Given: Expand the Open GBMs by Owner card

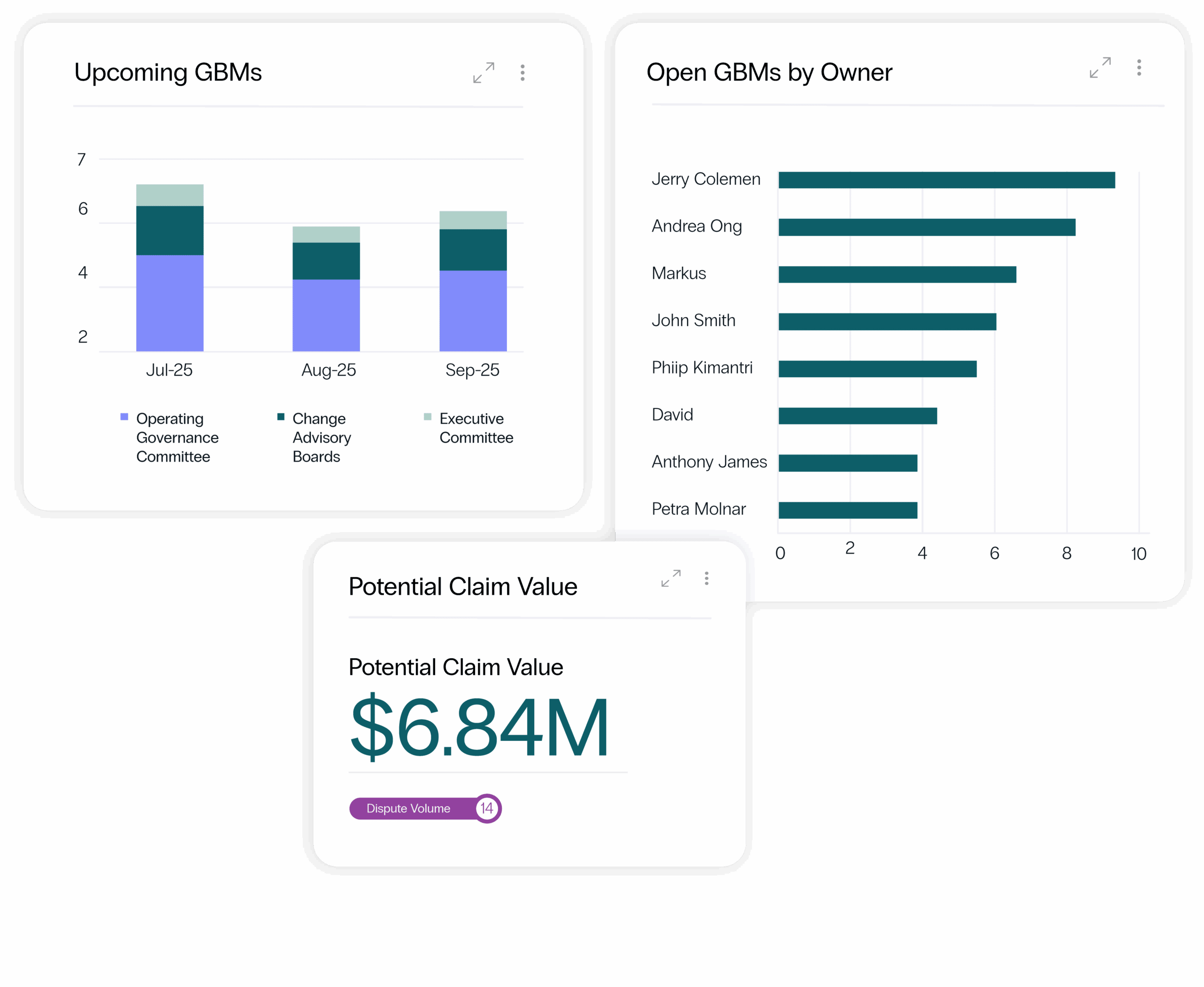Looking at the screenshot, I should (1100, 68).
